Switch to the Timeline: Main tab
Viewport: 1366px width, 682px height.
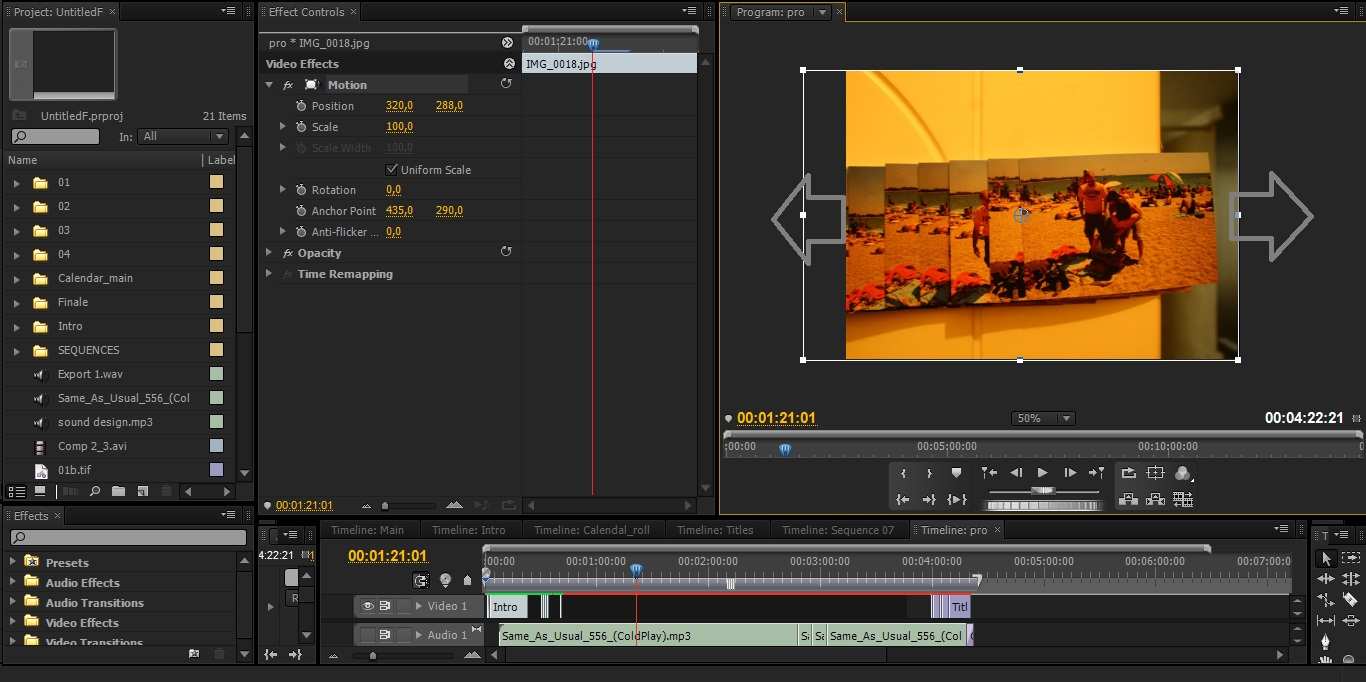pyautogui.click(x=367, y=530)
